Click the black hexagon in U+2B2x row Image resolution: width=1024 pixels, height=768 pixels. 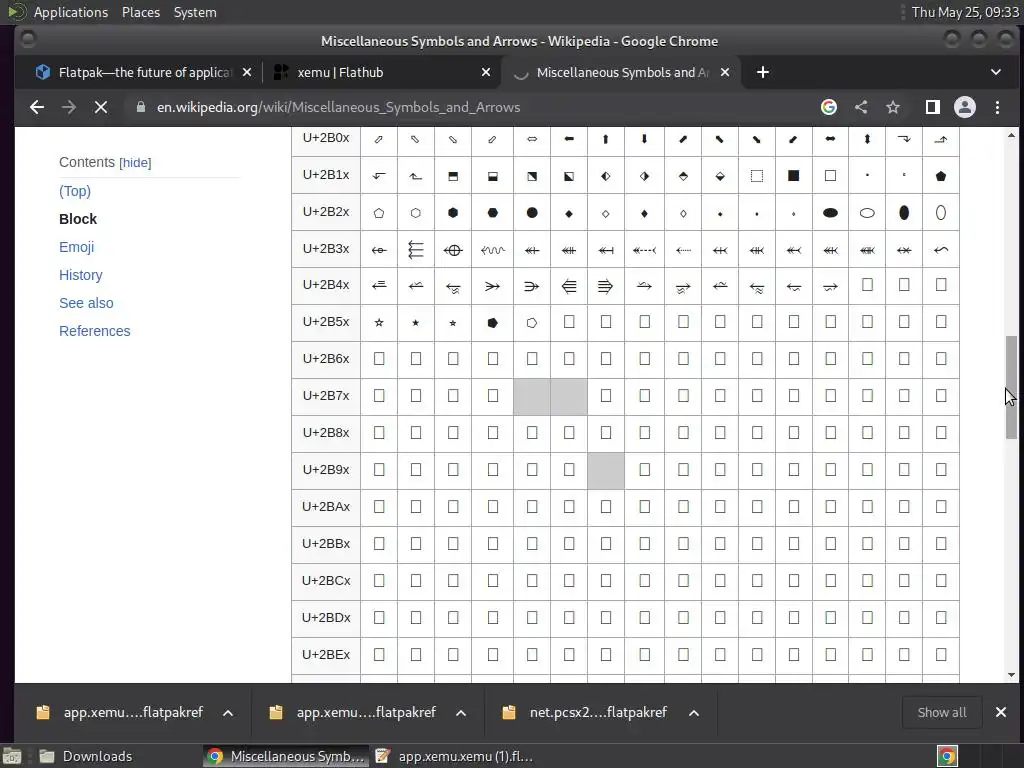tap(453, 213)
